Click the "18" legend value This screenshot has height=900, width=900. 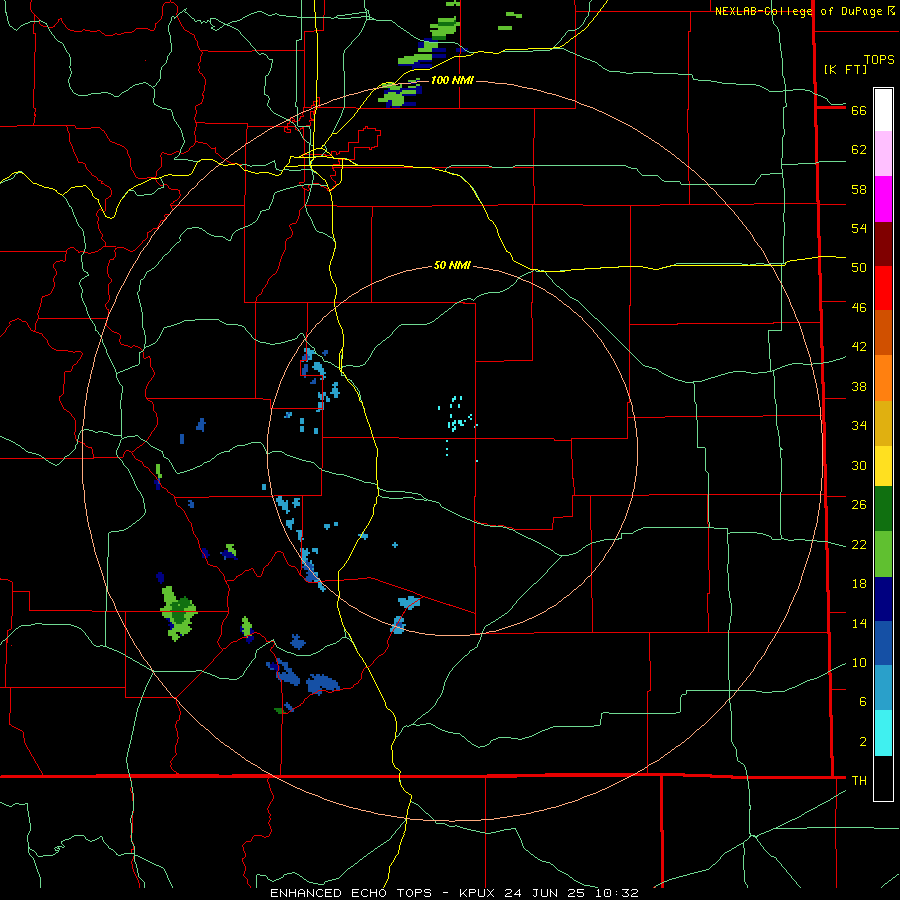click(x=859, y=584)
